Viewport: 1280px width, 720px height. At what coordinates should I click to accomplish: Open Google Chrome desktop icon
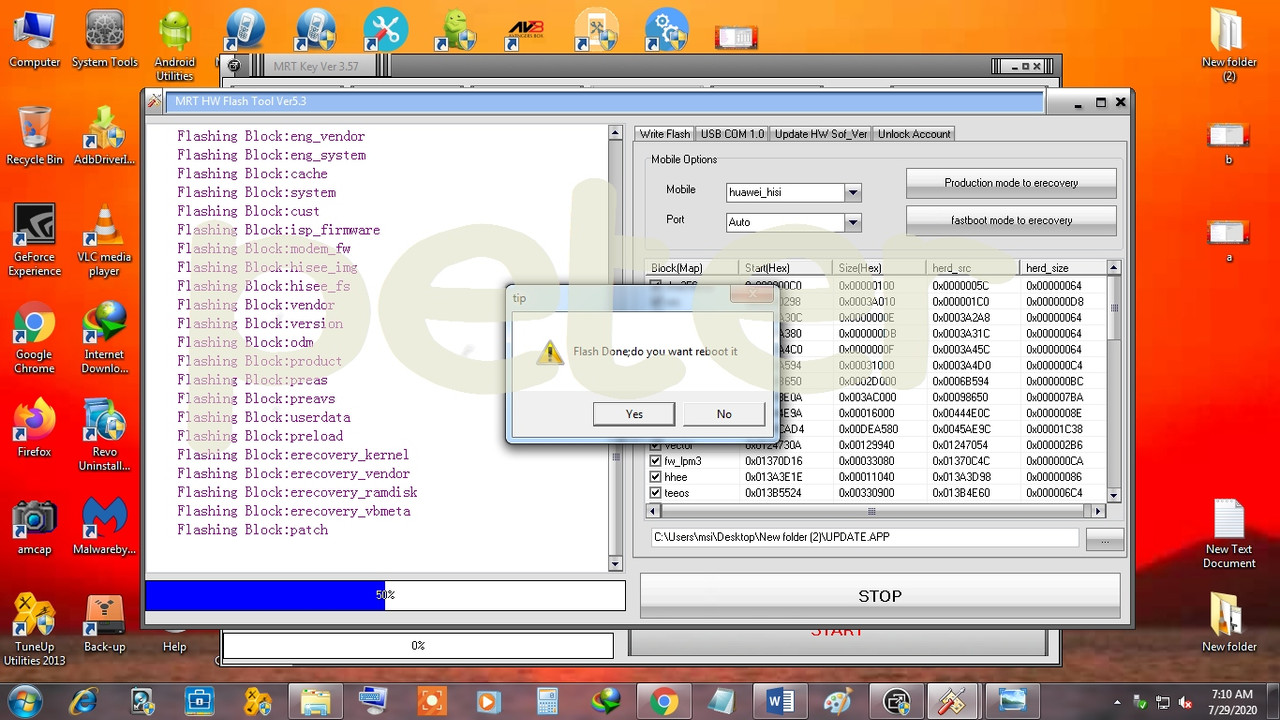[34, 338]
